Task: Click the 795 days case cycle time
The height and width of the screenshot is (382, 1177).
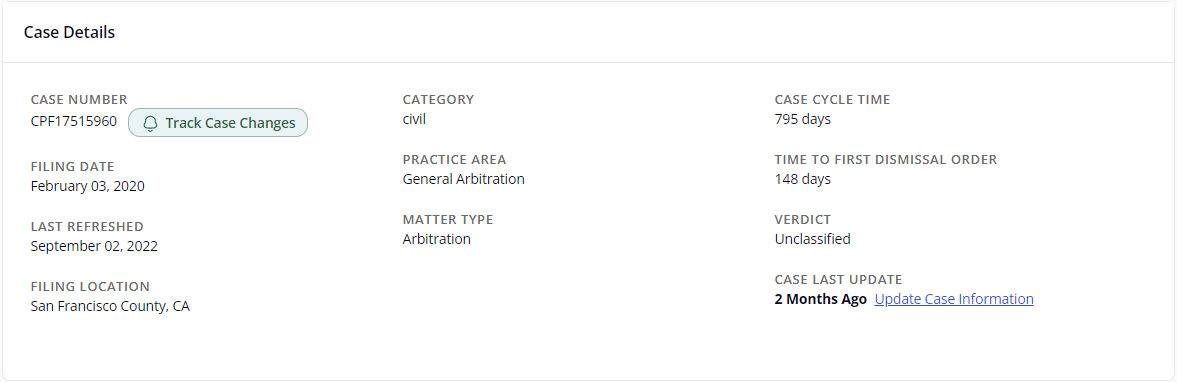Action: coord(802,119)
